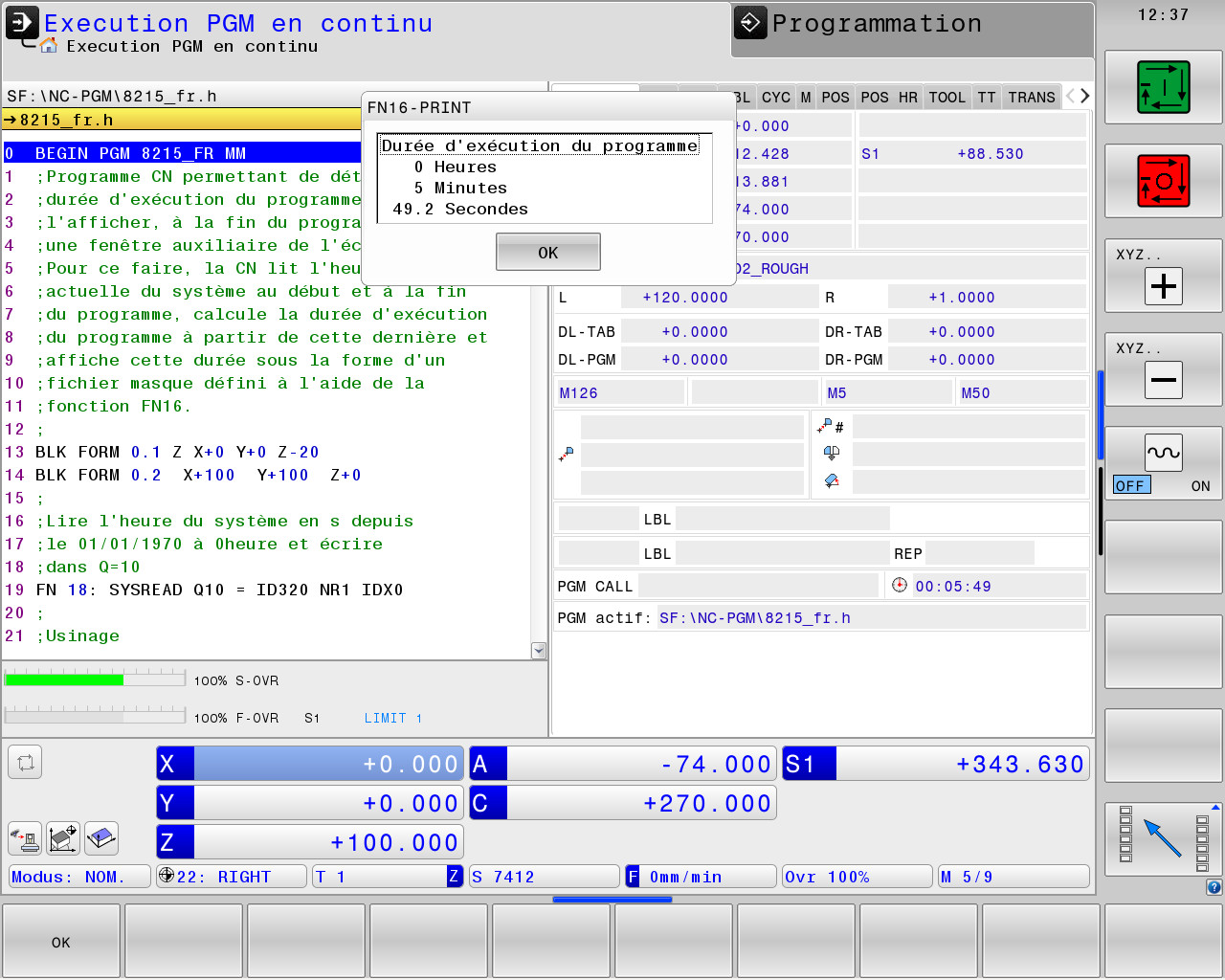
Task: Click the LIMIT 1 indicator text
Action: (x=393, y=718)
